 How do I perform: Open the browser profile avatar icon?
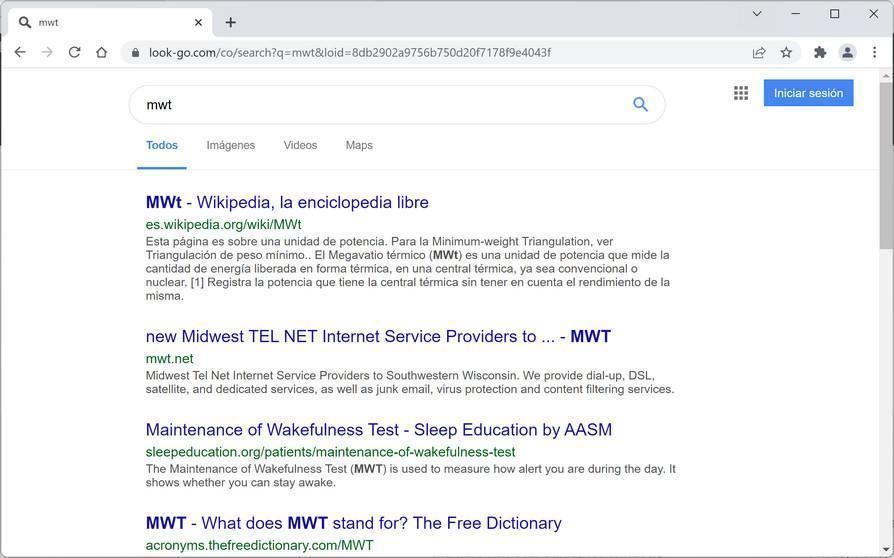tap(847, 52)
